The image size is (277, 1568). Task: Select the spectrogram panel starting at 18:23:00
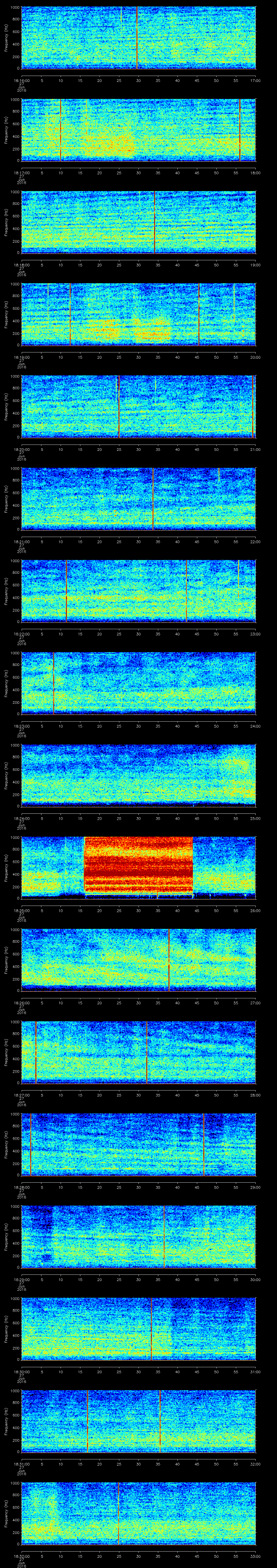click(139, 683)
